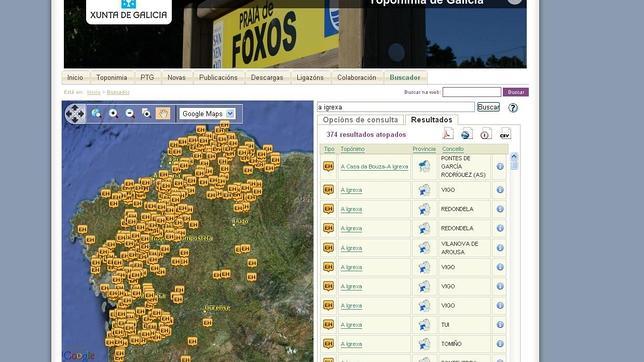The width and height of the screenshot is (644, 362).
Task: Select the zoom in magnifier tool
Action: coord(113,114)
